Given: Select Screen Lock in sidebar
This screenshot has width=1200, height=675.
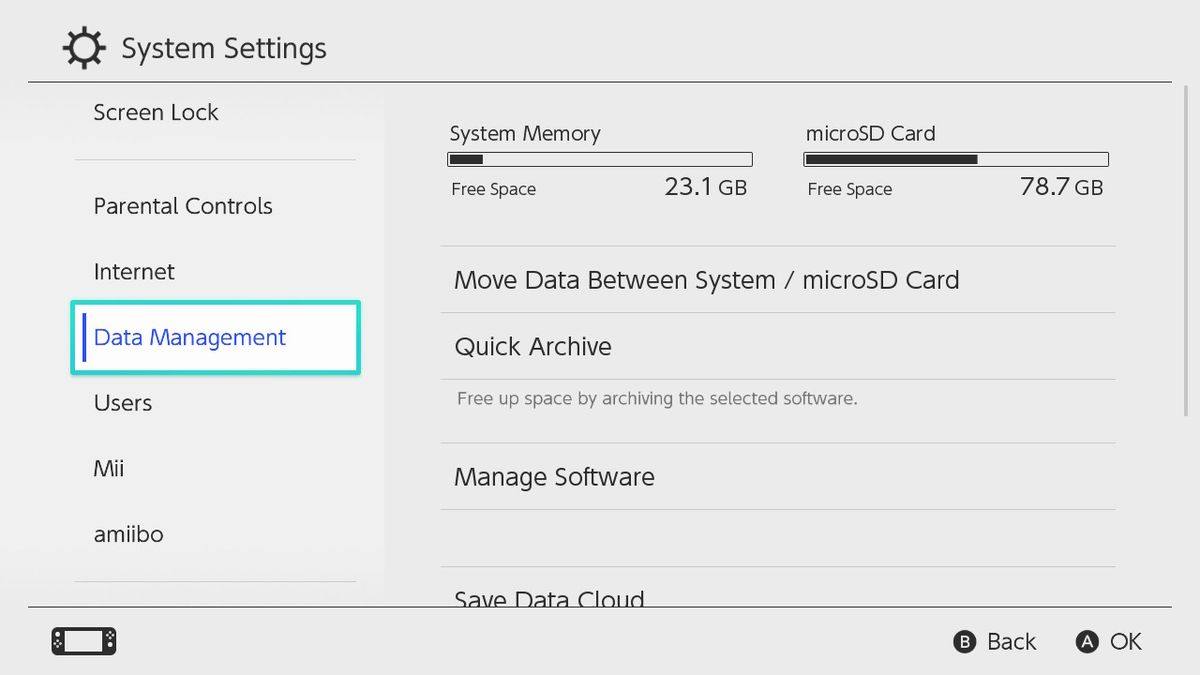Looking at the screenshot, I should pos(156,113).
